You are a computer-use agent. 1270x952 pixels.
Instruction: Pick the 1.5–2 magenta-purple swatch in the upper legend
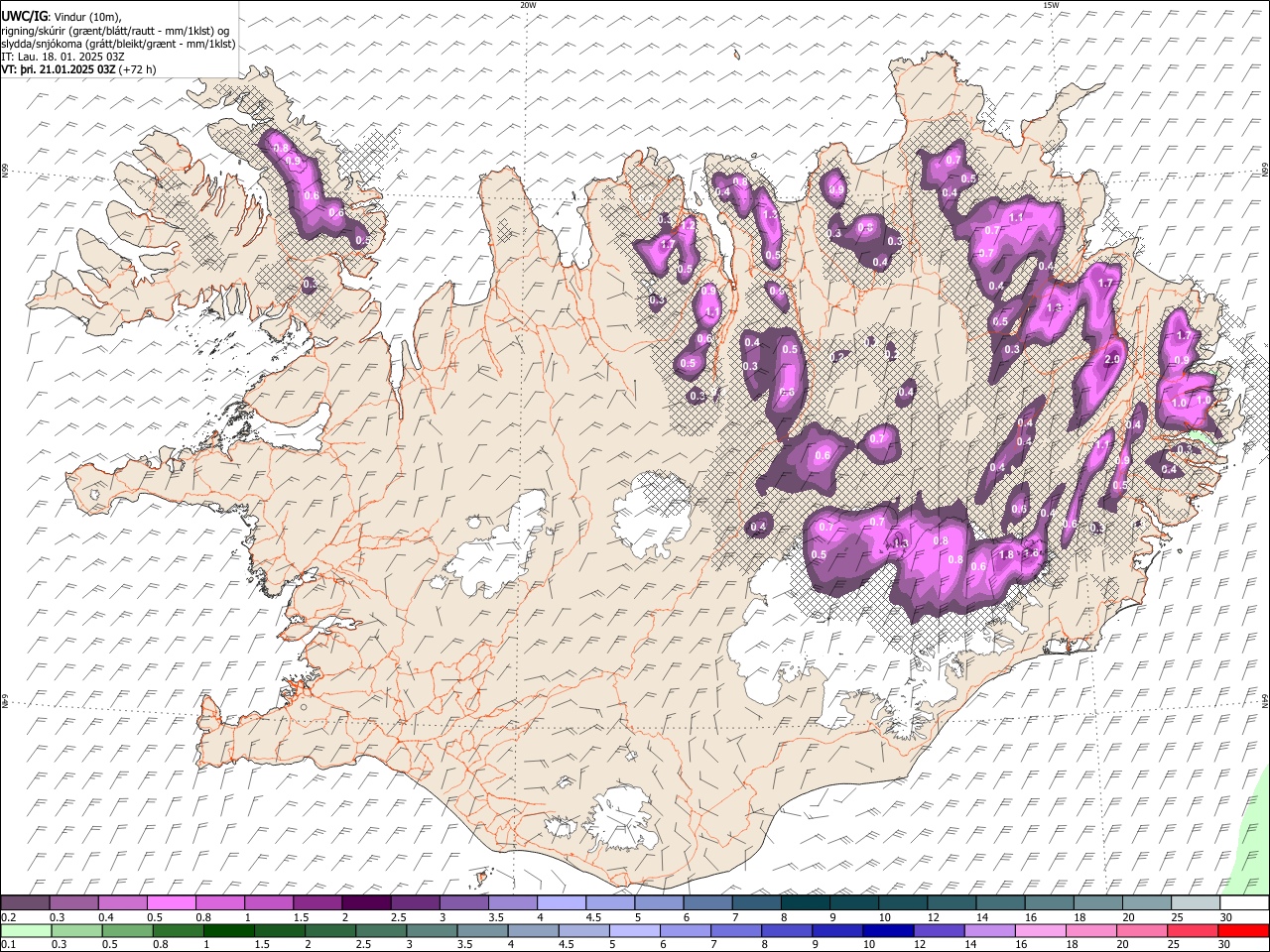pyautogui.click(x=317, y=902)
